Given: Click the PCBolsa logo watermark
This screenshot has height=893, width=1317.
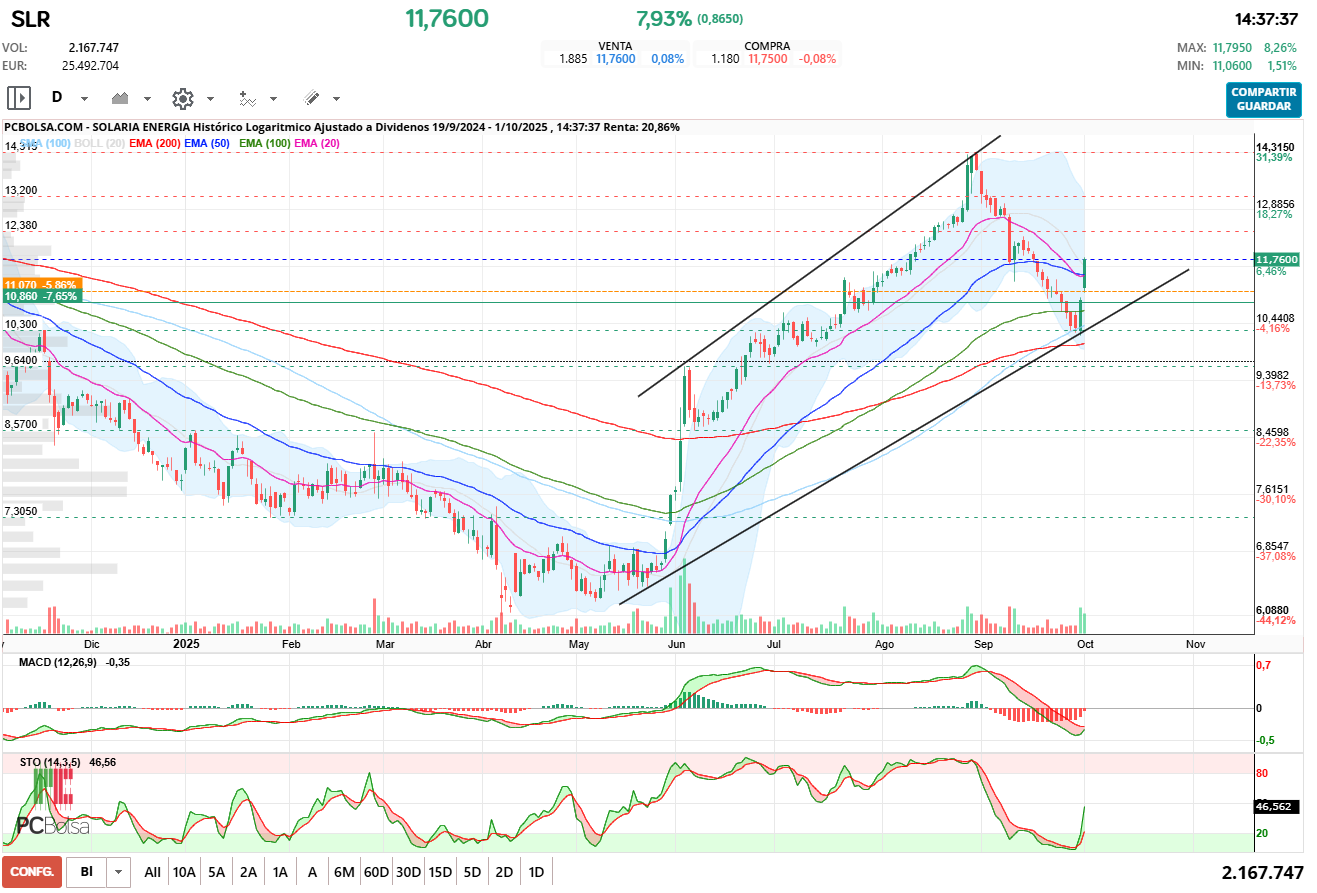Looking at the screenshot, I should (x=52, y=826).
